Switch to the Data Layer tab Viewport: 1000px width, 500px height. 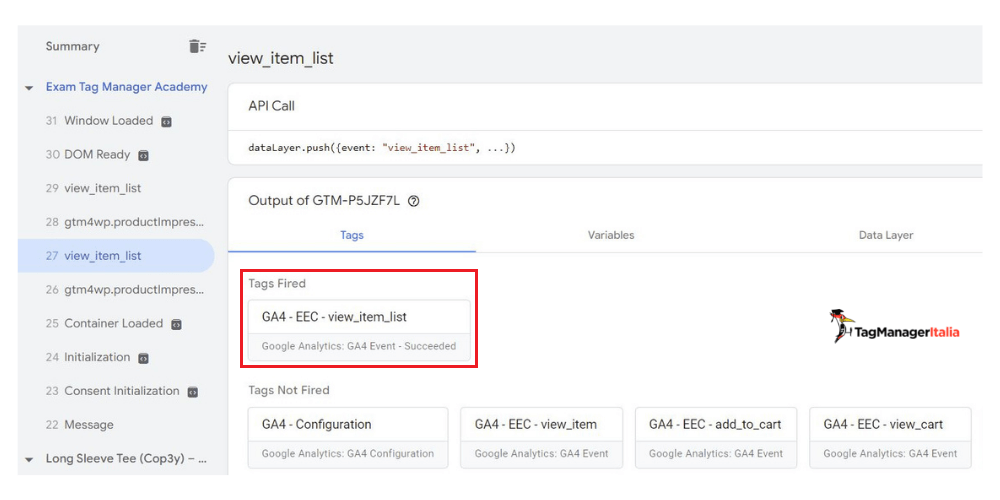(x=886, y=235)
